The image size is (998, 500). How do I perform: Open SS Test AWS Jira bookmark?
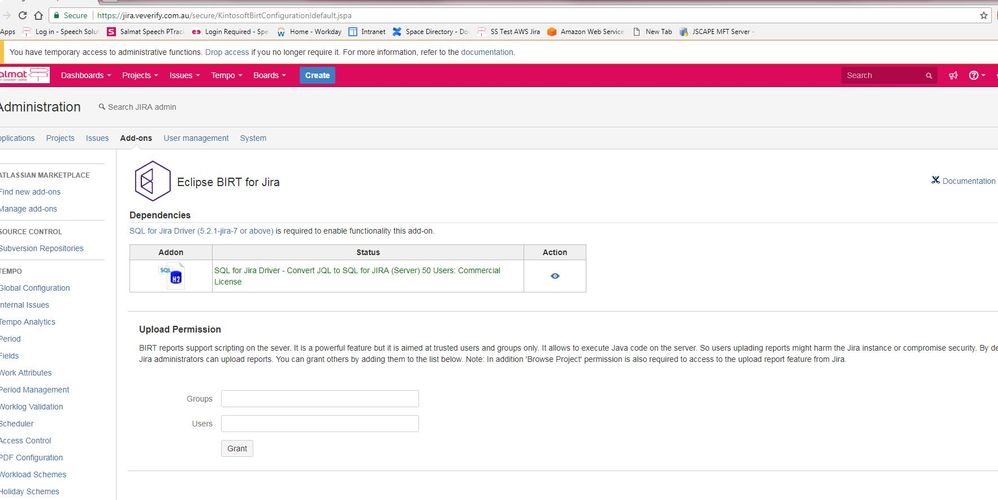point(509,31)
